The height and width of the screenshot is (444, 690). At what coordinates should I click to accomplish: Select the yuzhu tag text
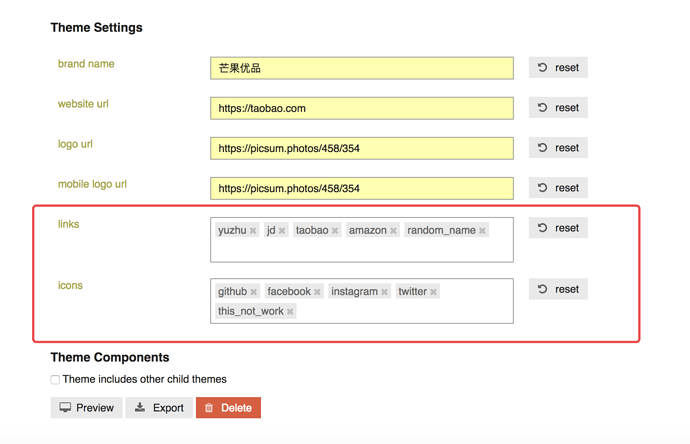coord(232,230)
